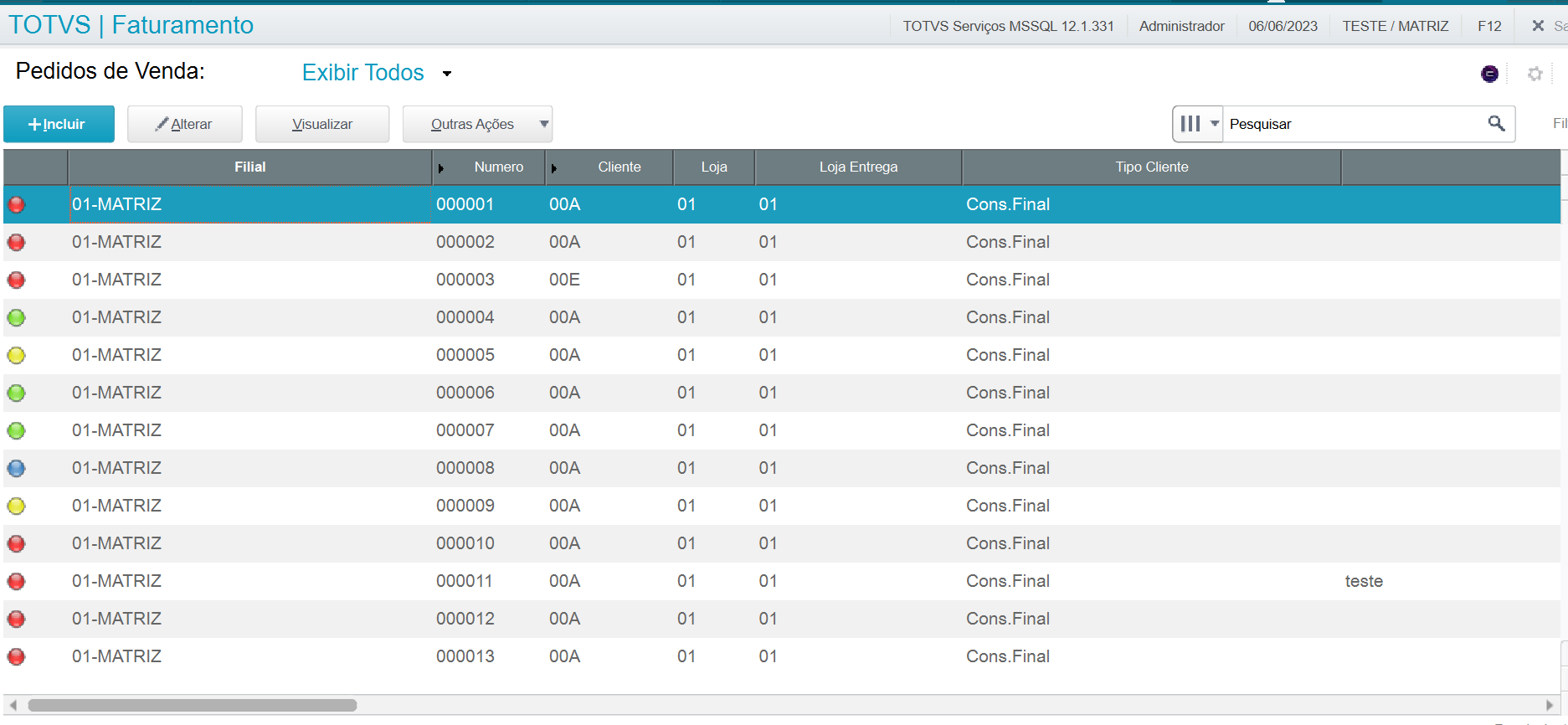This screenshot has width=1568, height=725.
Task: Sort by the Loja Entrega column header
Action: (858, 167)
